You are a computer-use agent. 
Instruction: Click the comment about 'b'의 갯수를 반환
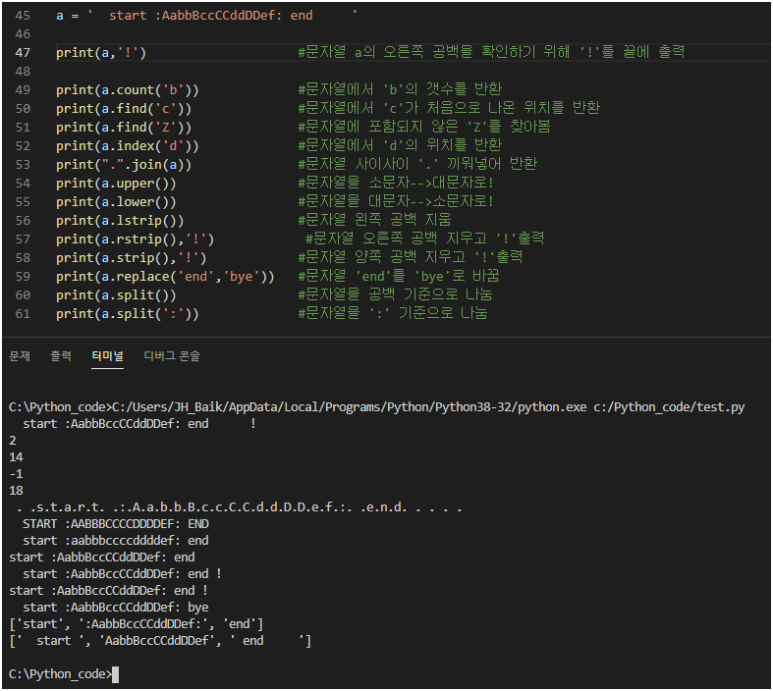pos(400,89)
